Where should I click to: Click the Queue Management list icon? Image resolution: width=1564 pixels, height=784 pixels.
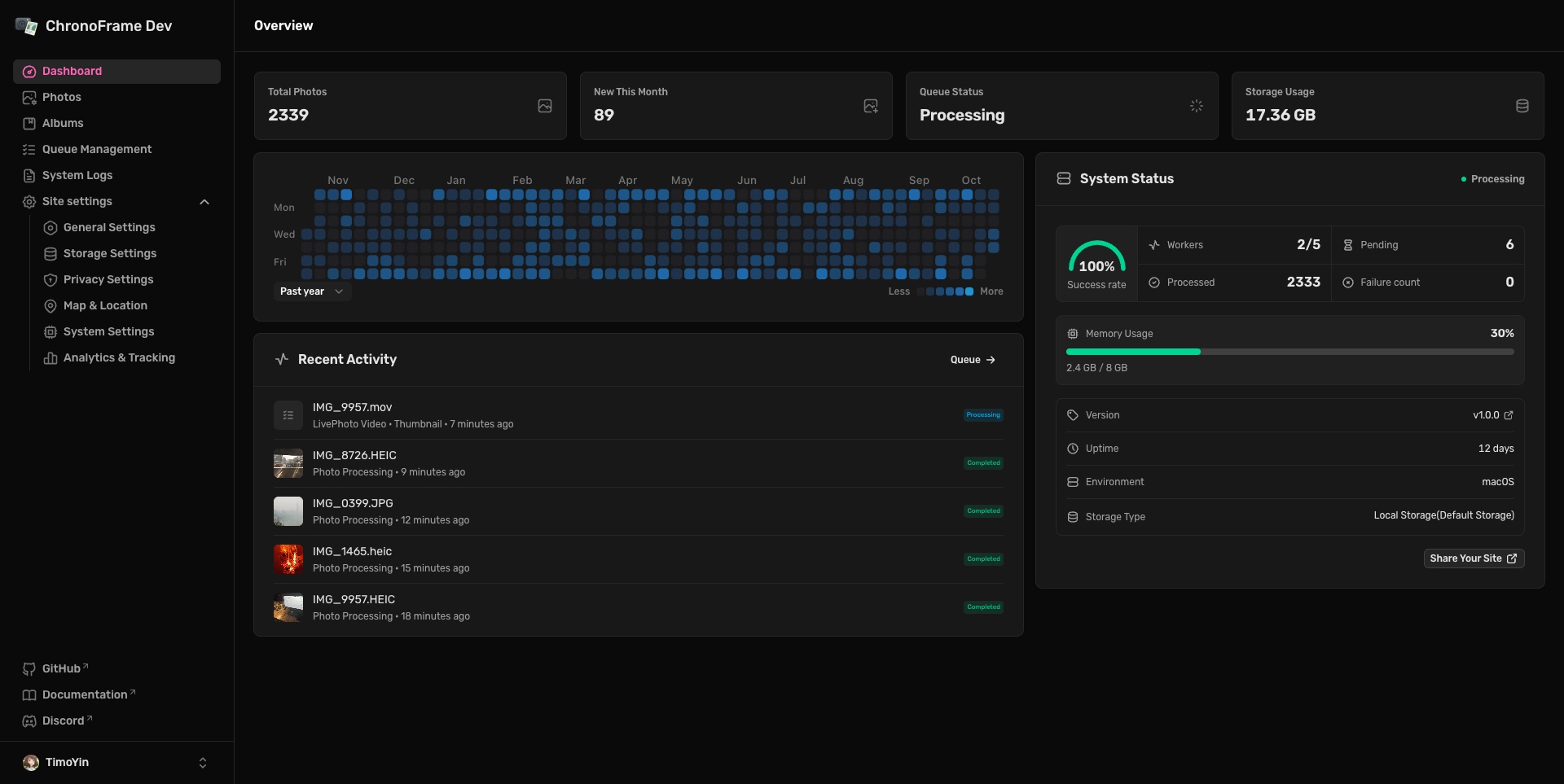point(29,150)
